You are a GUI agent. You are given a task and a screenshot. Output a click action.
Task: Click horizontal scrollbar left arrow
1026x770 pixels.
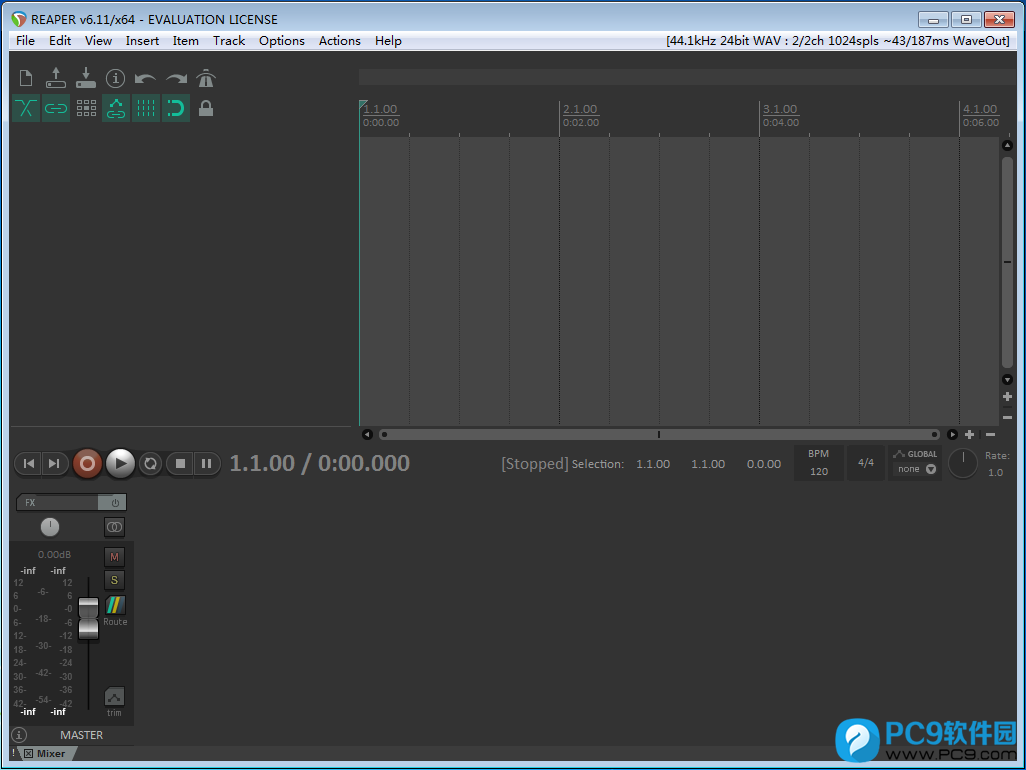click(x=367, y=434)
